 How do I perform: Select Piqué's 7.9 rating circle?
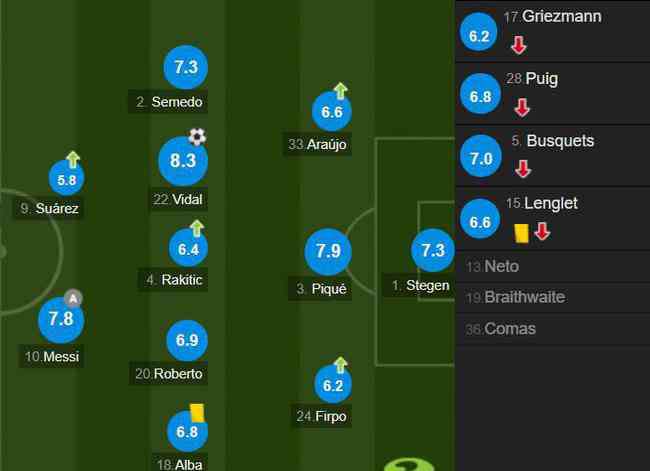328,251
